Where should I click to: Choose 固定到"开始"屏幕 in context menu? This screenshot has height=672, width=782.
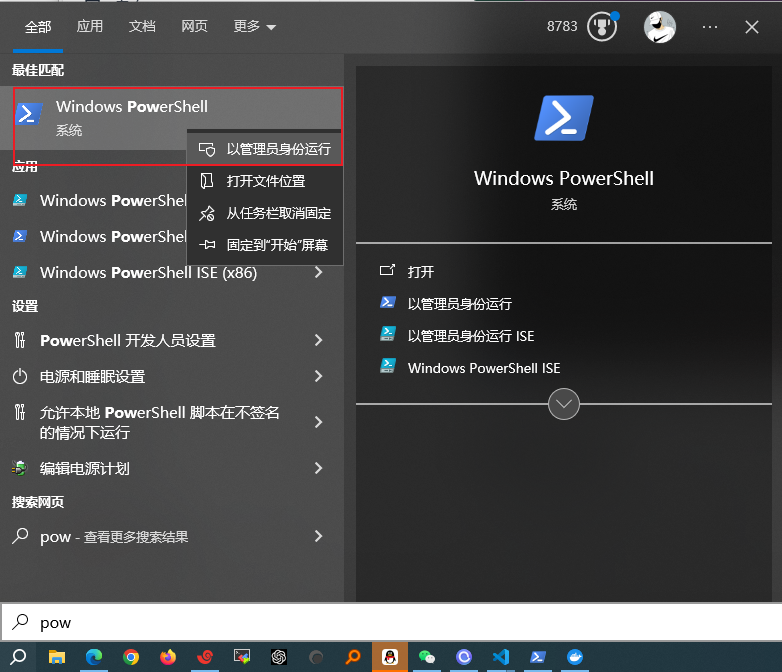point(265,245)
